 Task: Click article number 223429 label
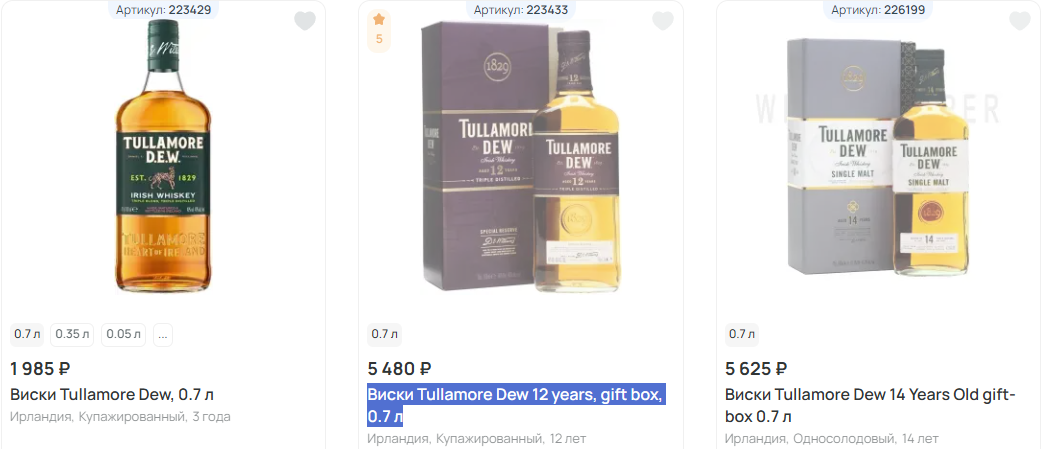(x=163, y=10)
